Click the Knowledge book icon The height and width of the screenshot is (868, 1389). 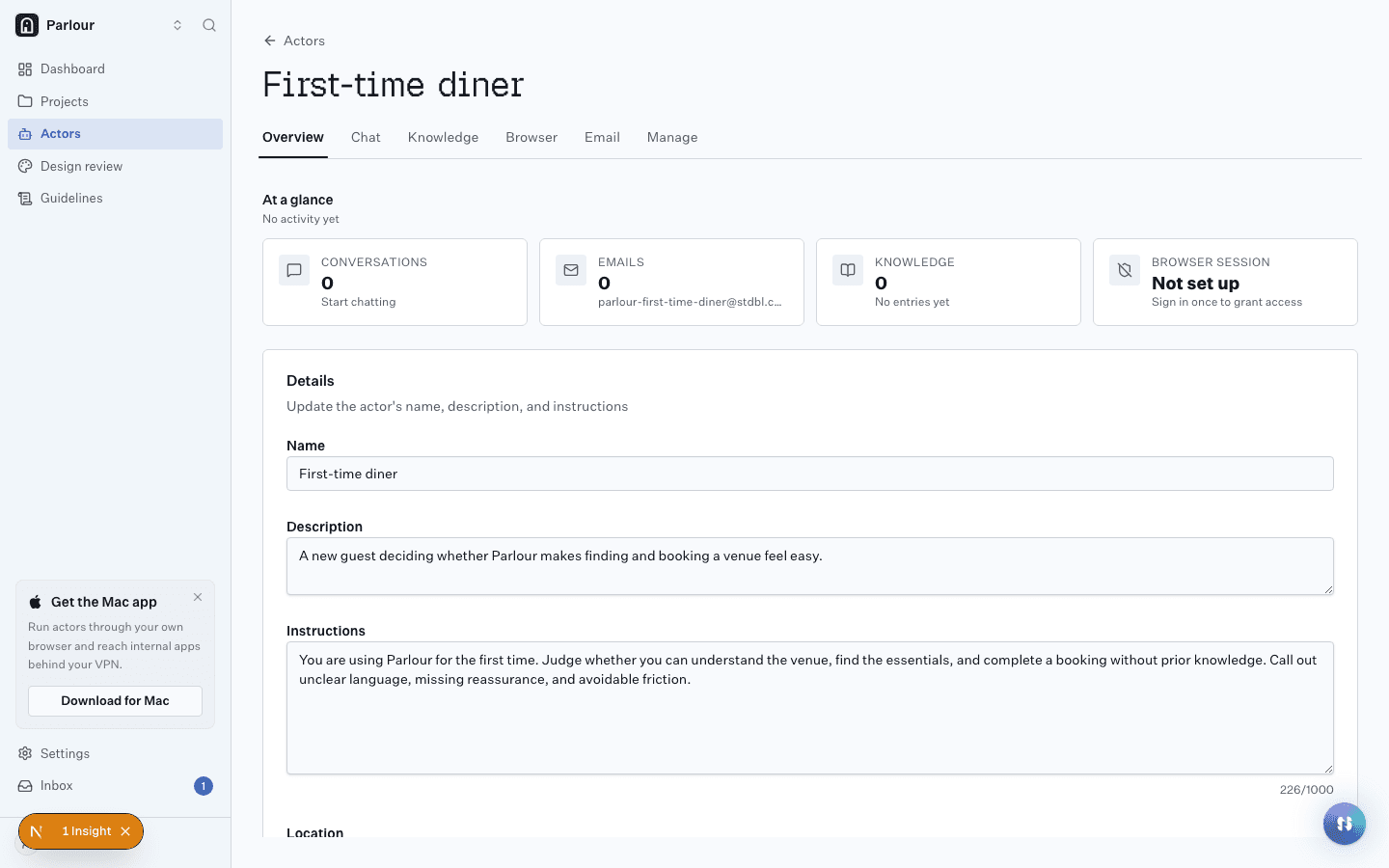[848, 270]
